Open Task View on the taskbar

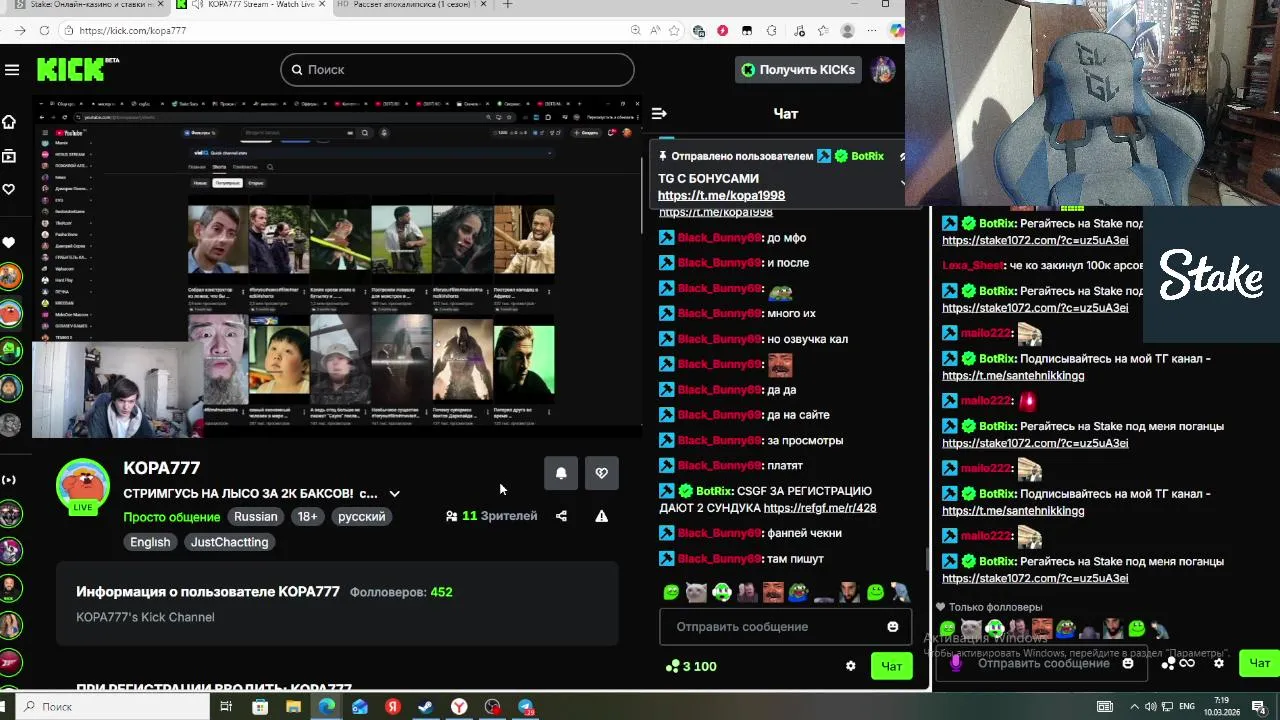click(x=226, y=707)
